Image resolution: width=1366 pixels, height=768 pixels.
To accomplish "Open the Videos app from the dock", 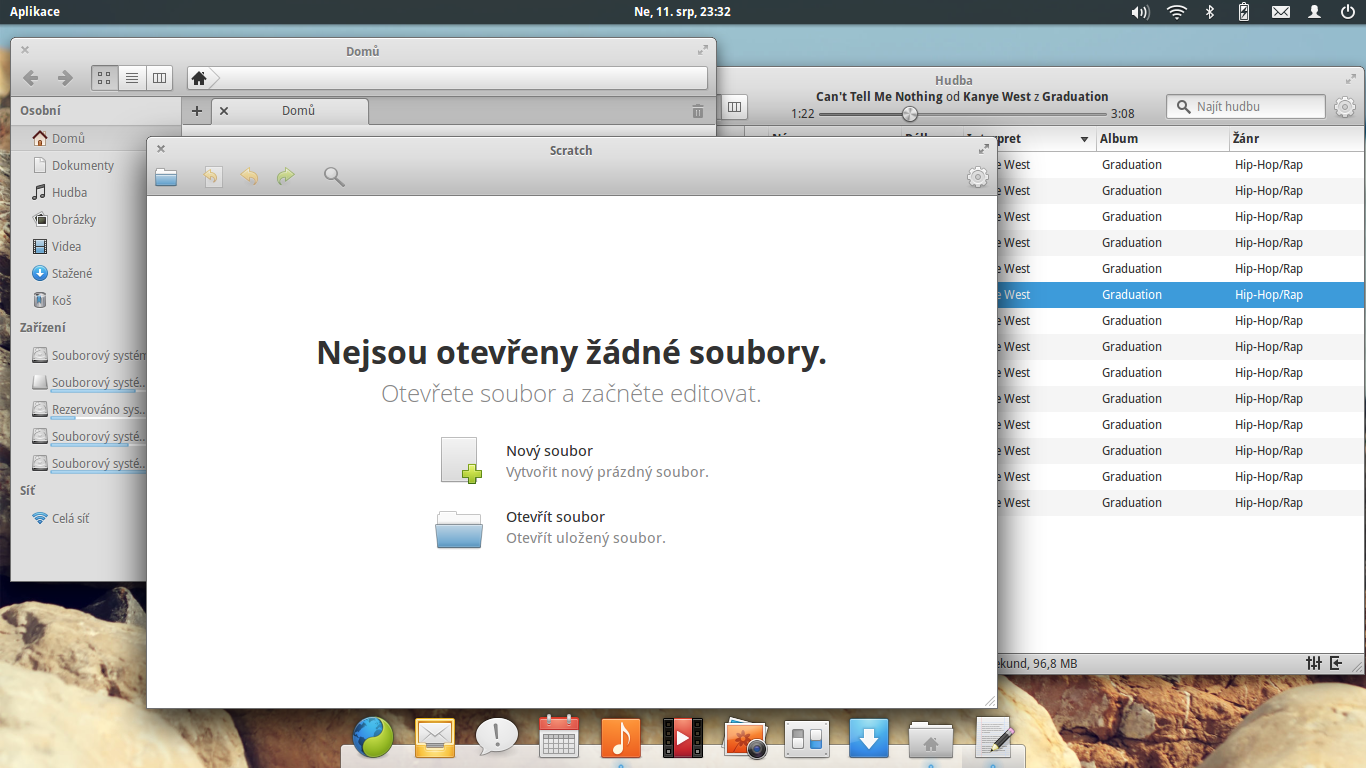I will click(683, 738).
